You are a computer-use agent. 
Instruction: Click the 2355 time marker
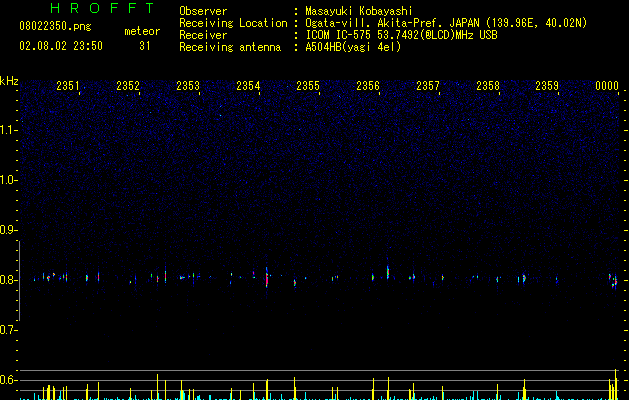click(308, 85)
